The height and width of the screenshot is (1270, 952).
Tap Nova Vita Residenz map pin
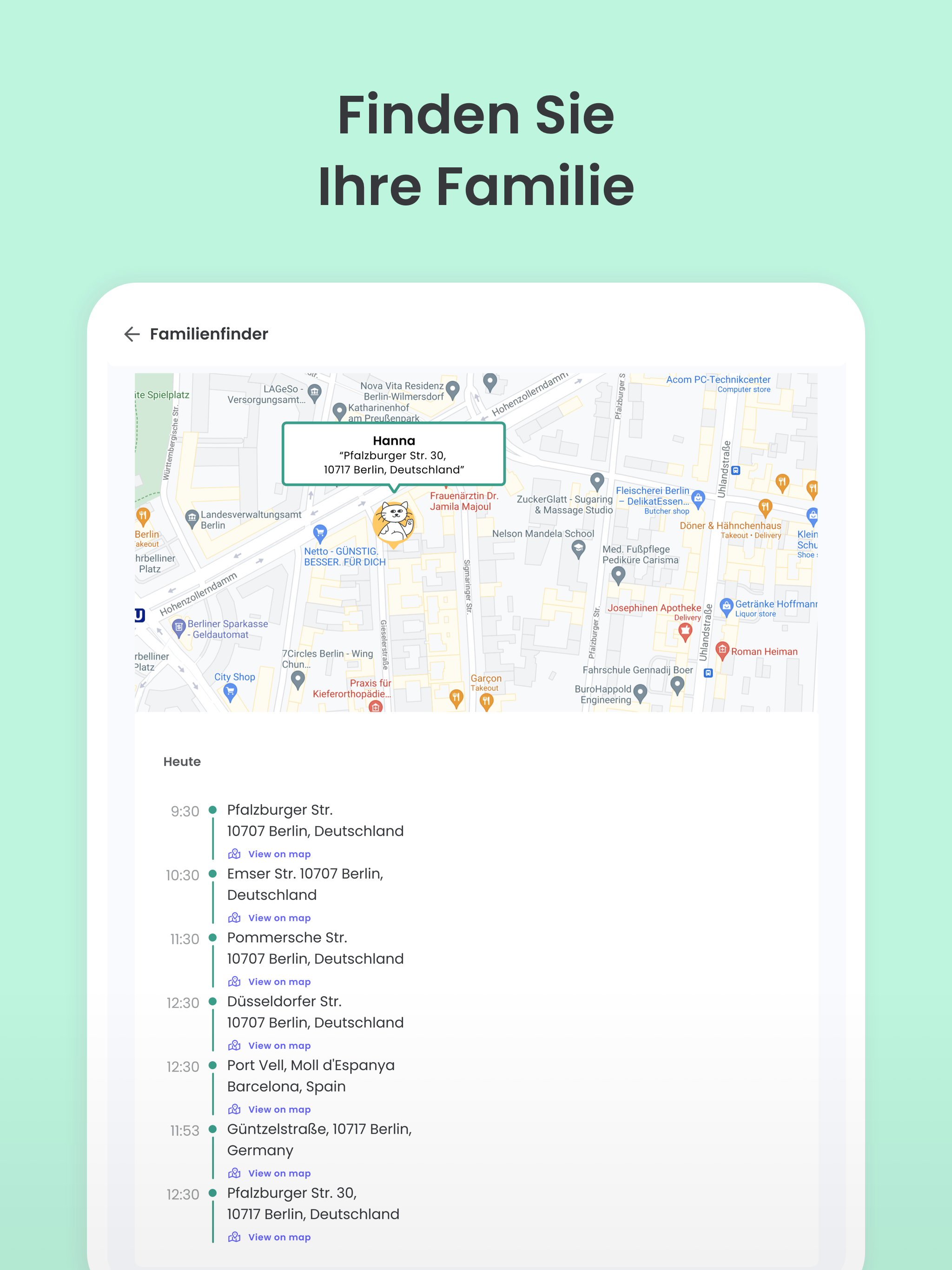tap(452, 390)
